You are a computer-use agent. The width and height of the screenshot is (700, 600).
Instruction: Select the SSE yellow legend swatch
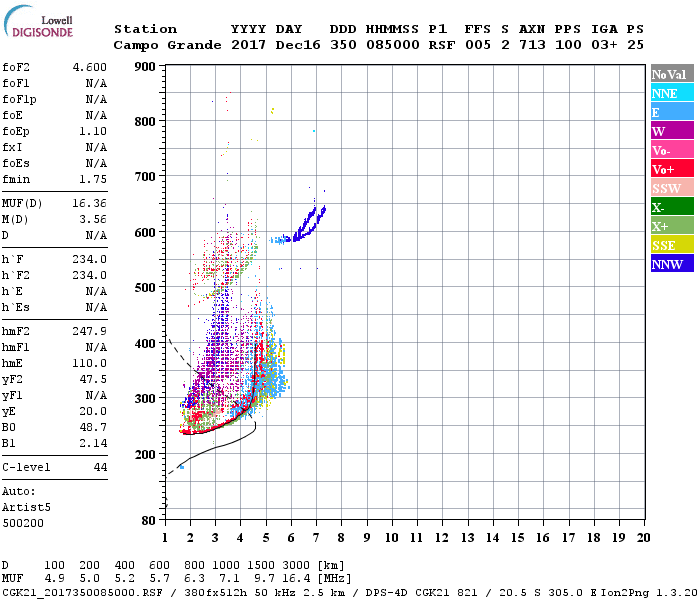click(672, 245)
